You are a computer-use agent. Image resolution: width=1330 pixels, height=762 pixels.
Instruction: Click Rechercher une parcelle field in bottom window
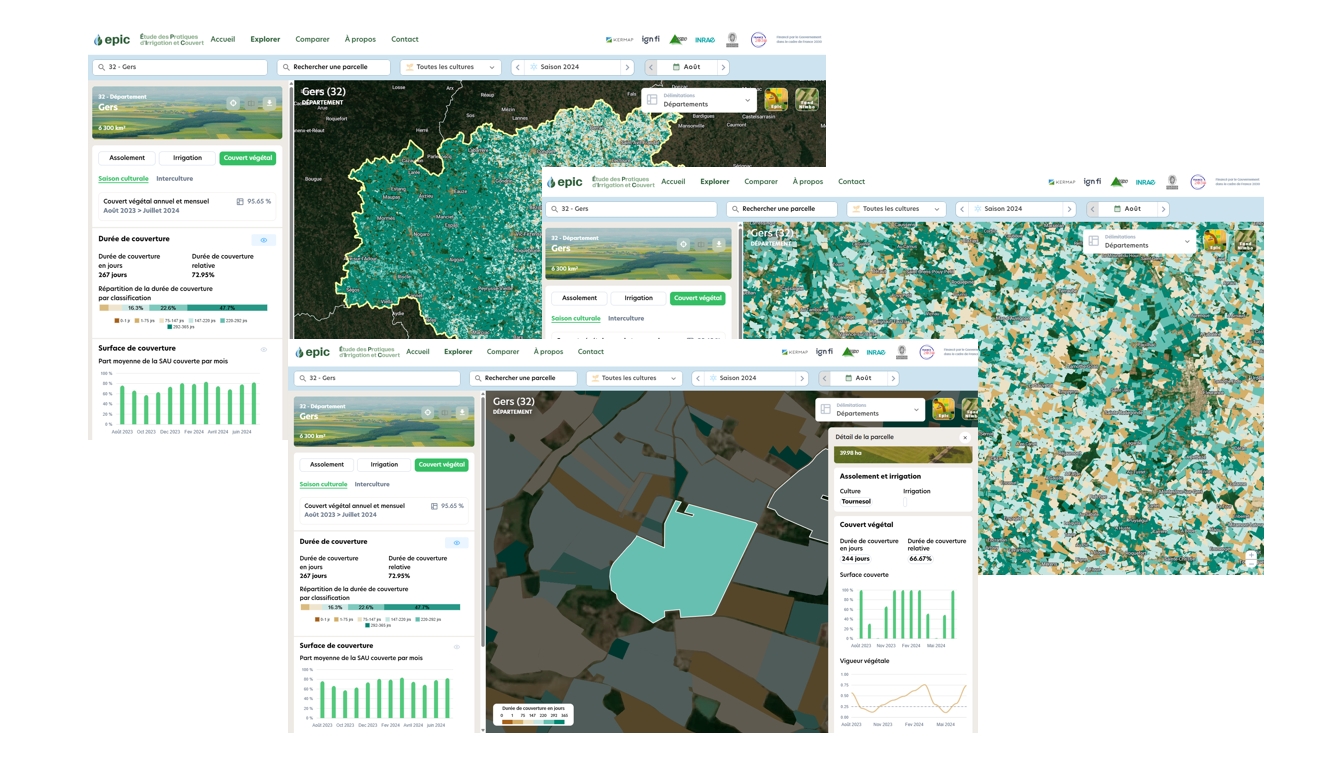[523, 379]
